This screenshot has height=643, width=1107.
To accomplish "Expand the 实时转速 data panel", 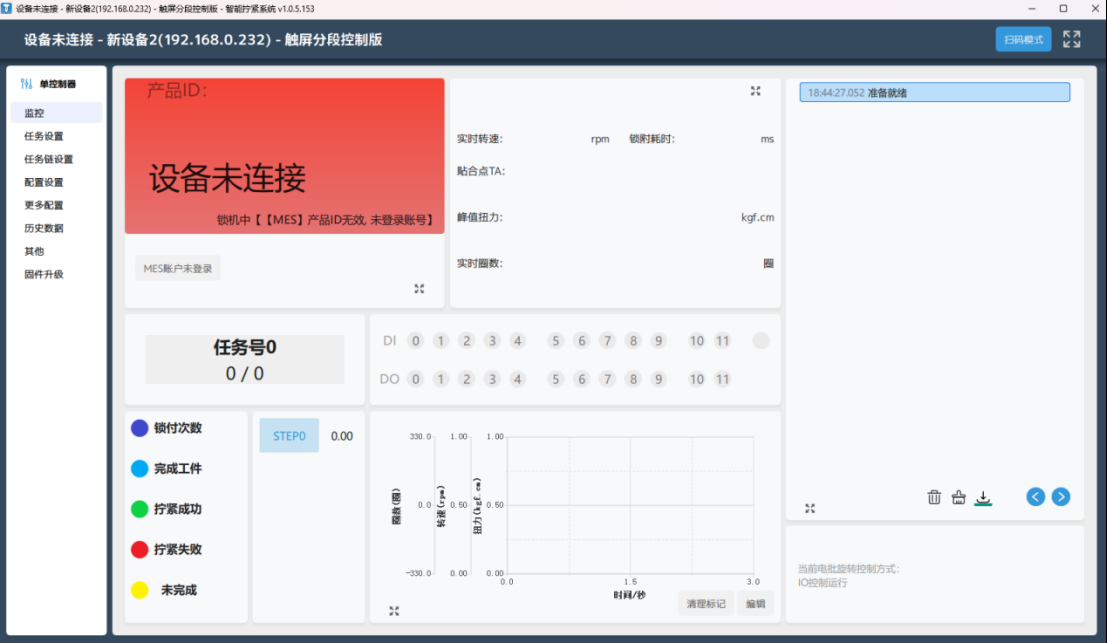I will click(x=755, y=91).
